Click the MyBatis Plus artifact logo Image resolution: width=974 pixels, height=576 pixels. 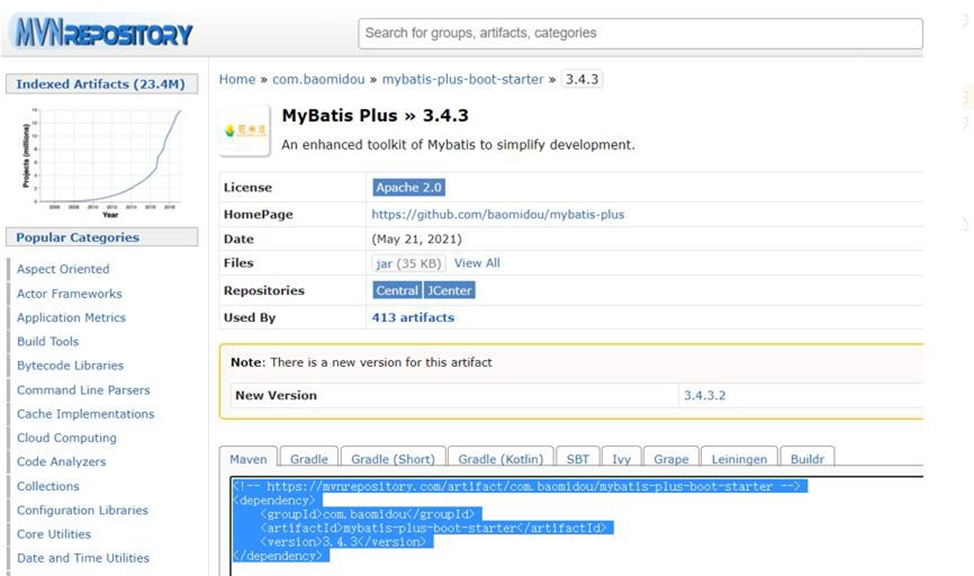[244, 130]
